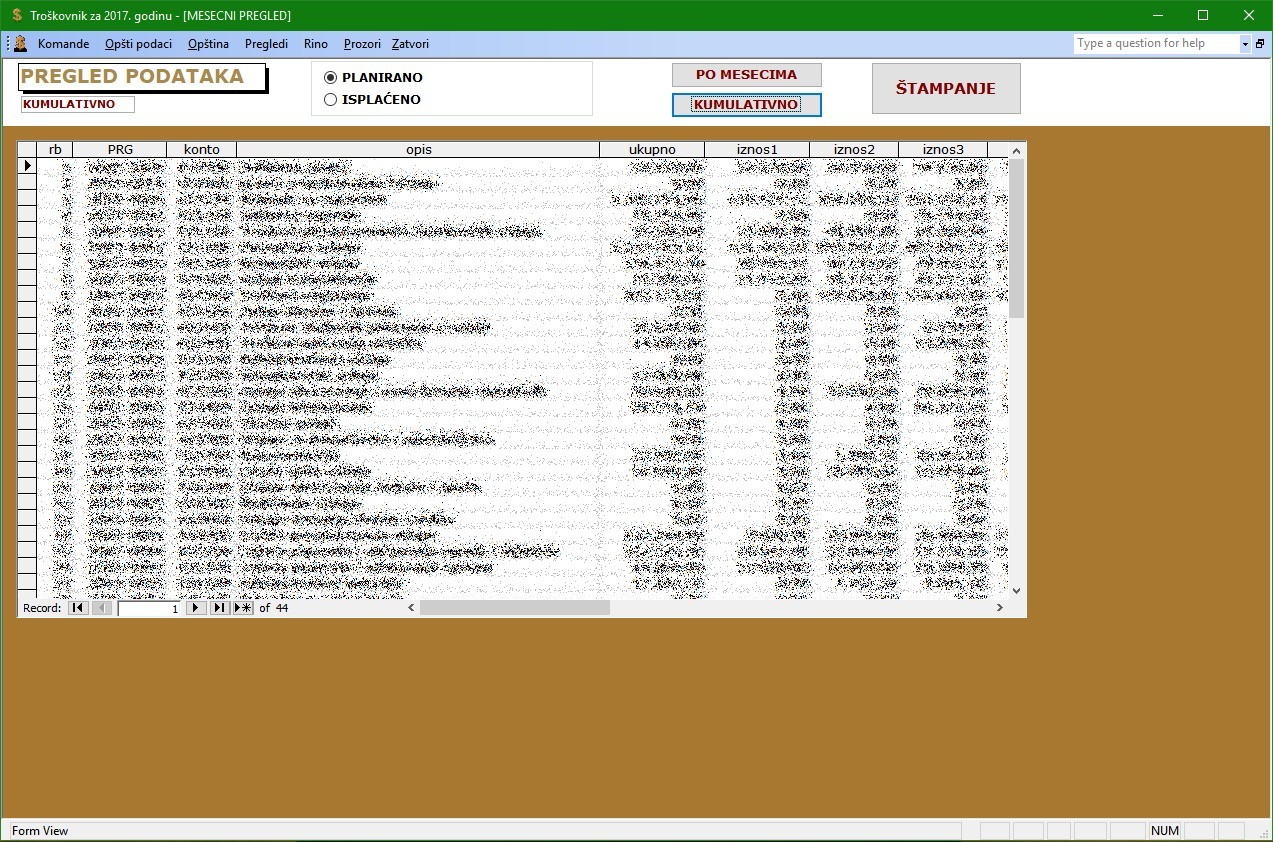Click the Komande menu person icon
This screenshot has height=842, width=1273.
[x=20, y=44]
